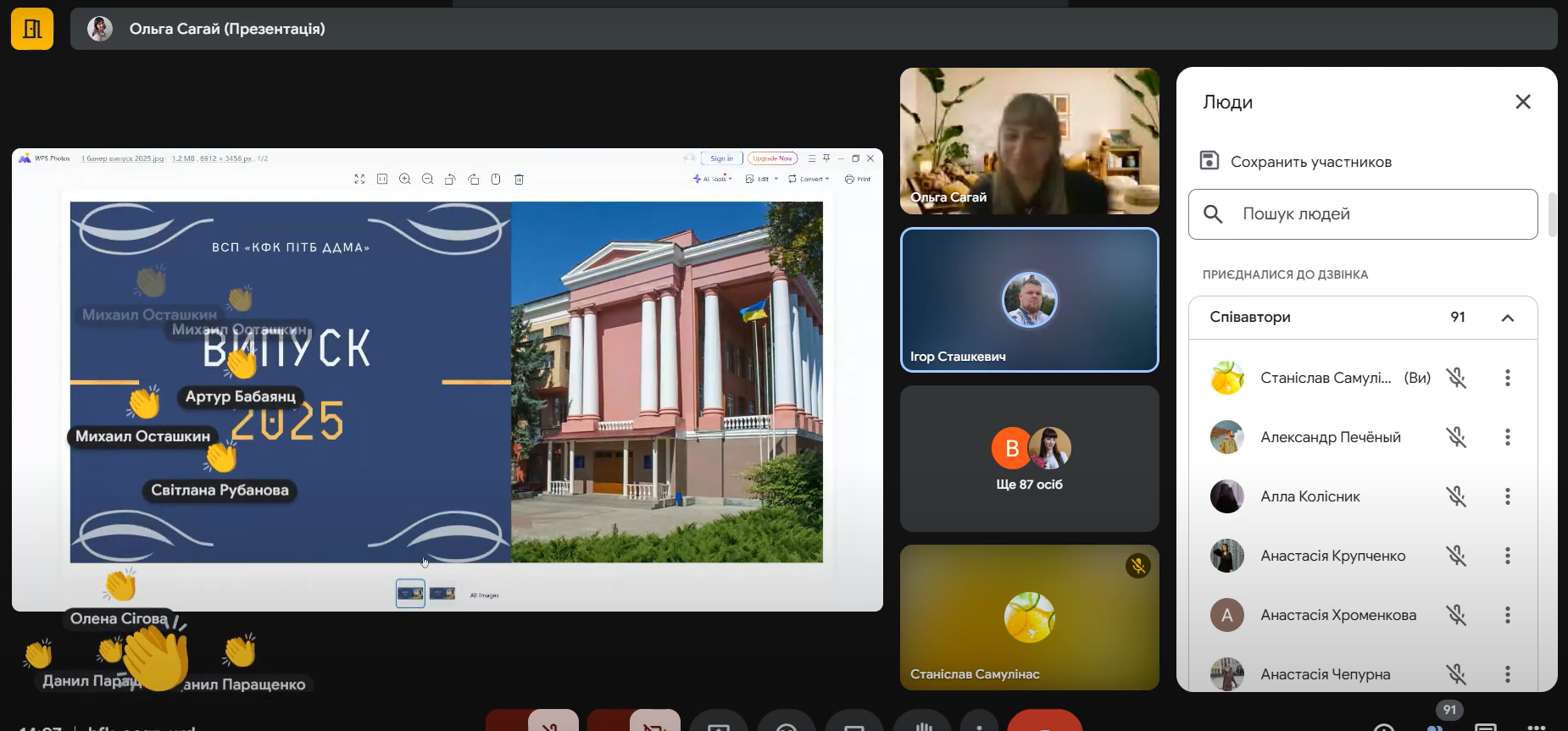Open more options for Алла Колісник

pos(1507,496)
